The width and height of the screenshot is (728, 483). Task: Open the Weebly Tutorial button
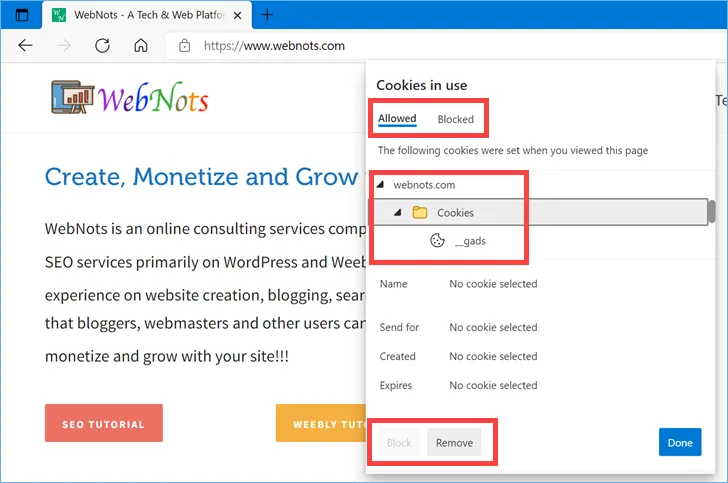coord(321,423)
